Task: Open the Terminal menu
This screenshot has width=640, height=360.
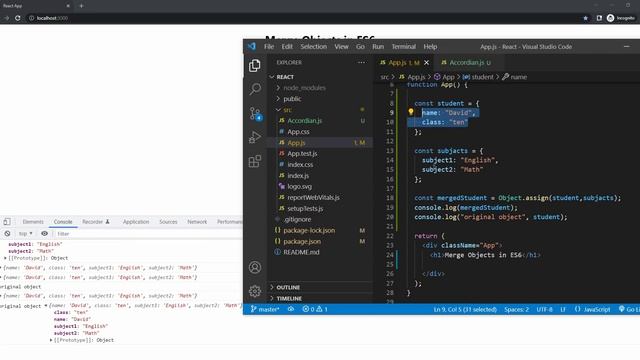Action: pyautogui.click(x=404, y=47)
